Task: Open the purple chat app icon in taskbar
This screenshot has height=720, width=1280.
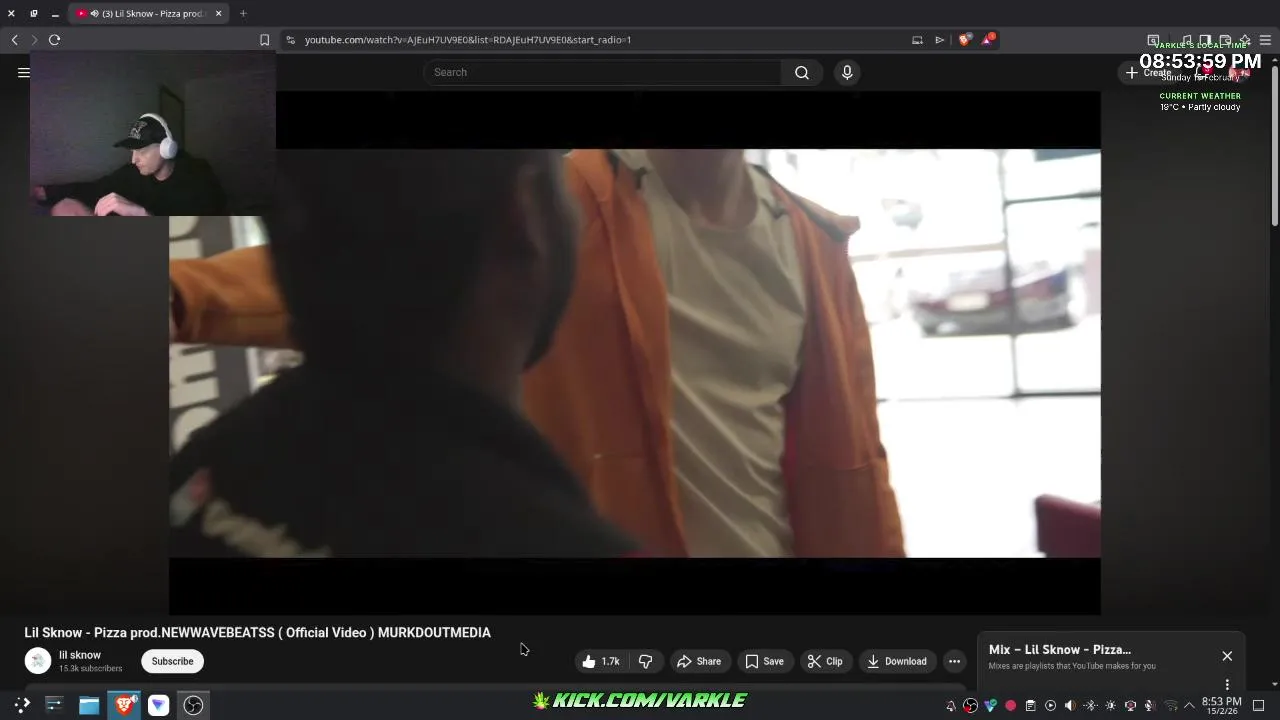Action: (x=158, y=705)
